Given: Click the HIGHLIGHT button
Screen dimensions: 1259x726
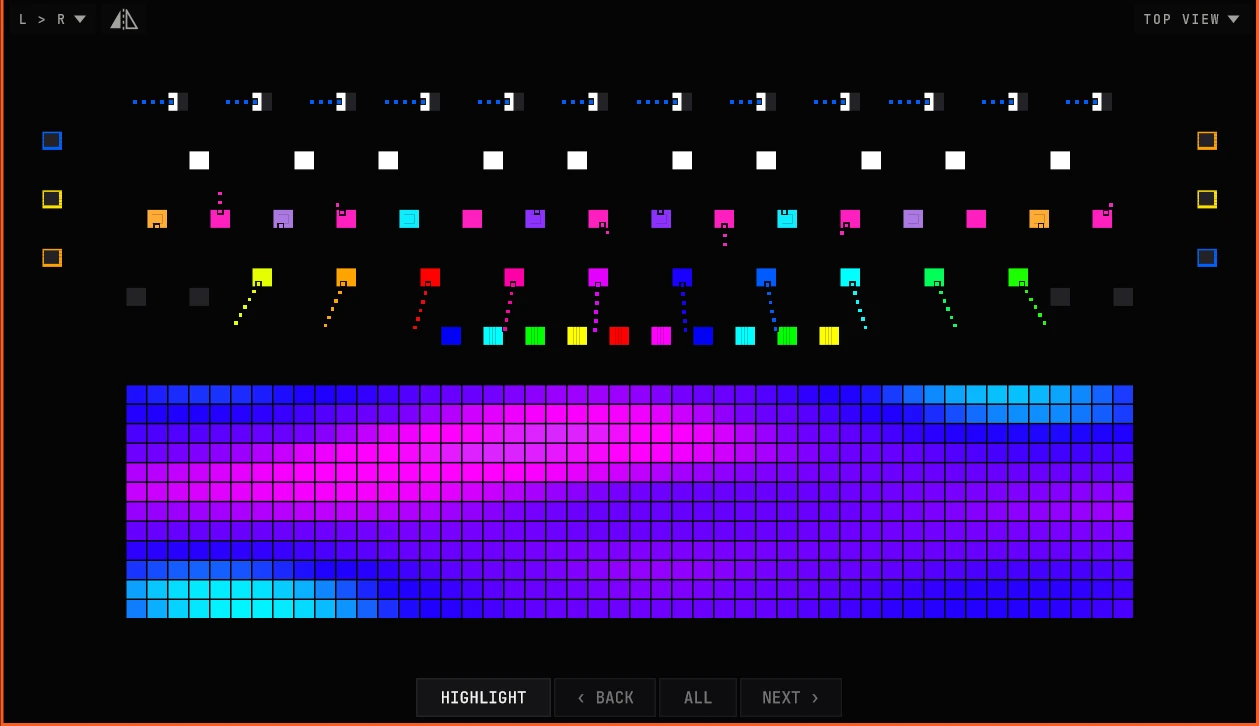Looking at the screenshot, I should coord(483,698).
